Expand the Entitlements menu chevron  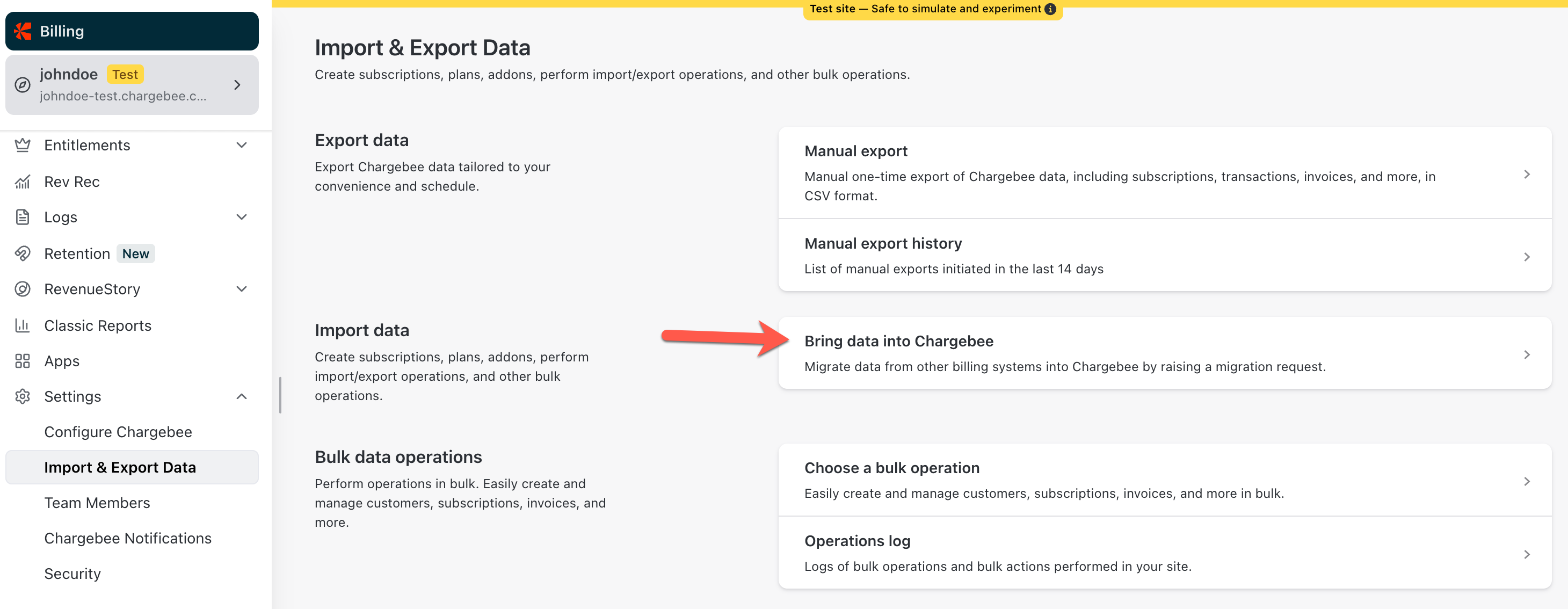242,145
